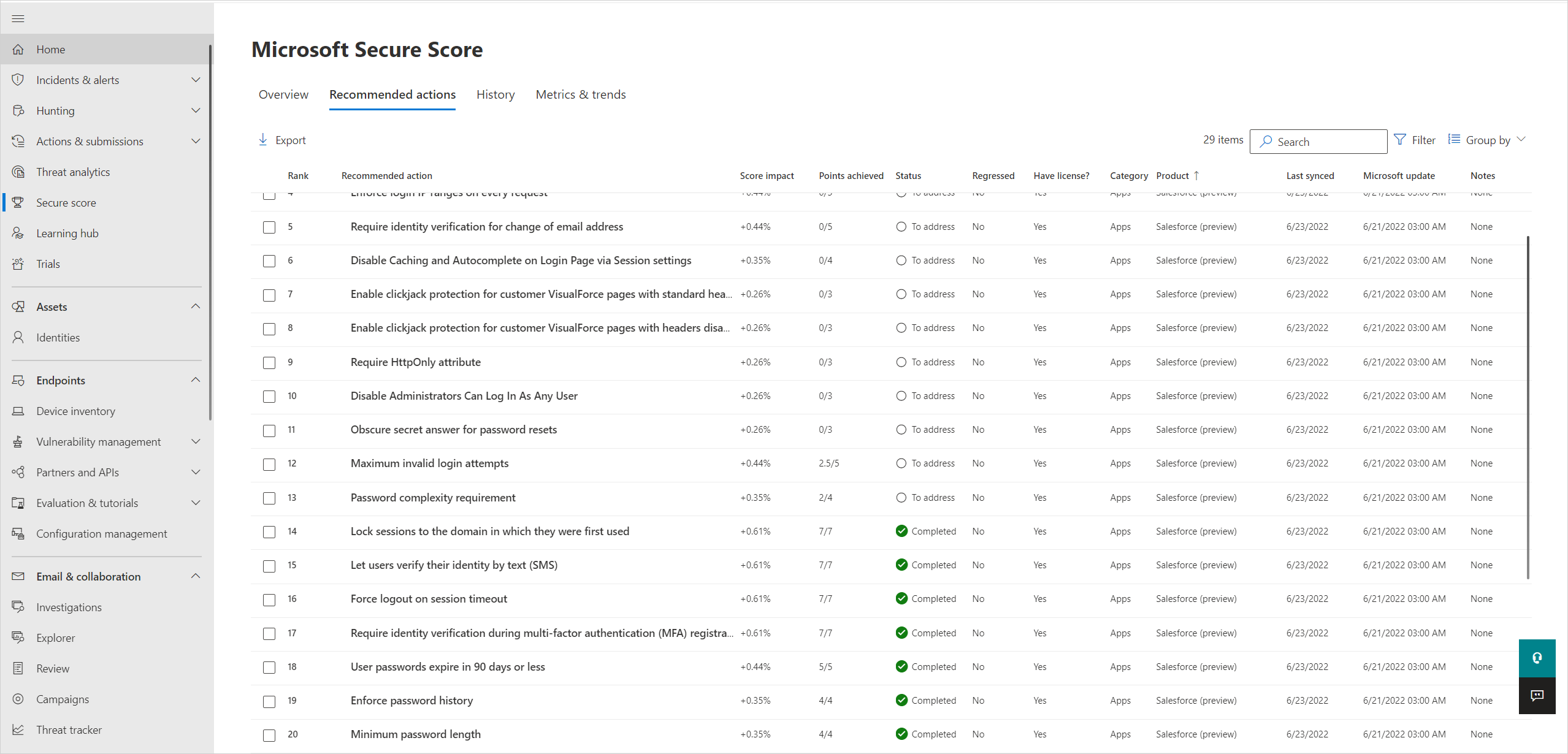The width and height of the screenshot is (1568, 754).
Task: Click the History tab
Action: point(497,94)
